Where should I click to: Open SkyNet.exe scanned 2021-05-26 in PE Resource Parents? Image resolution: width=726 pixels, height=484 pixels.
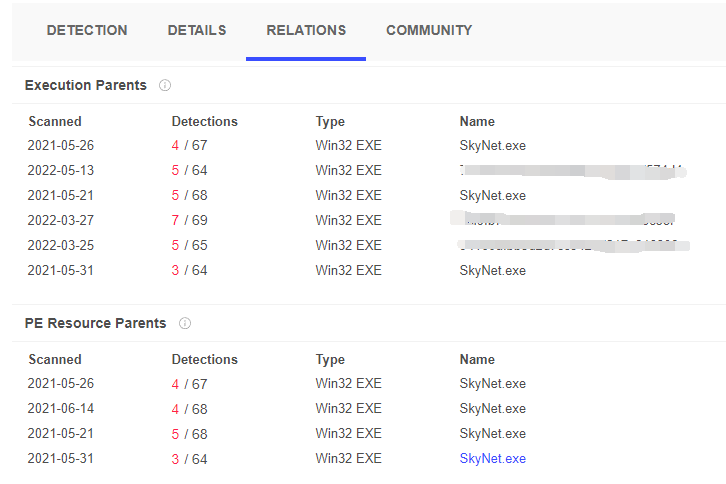(x=492, y=384)
